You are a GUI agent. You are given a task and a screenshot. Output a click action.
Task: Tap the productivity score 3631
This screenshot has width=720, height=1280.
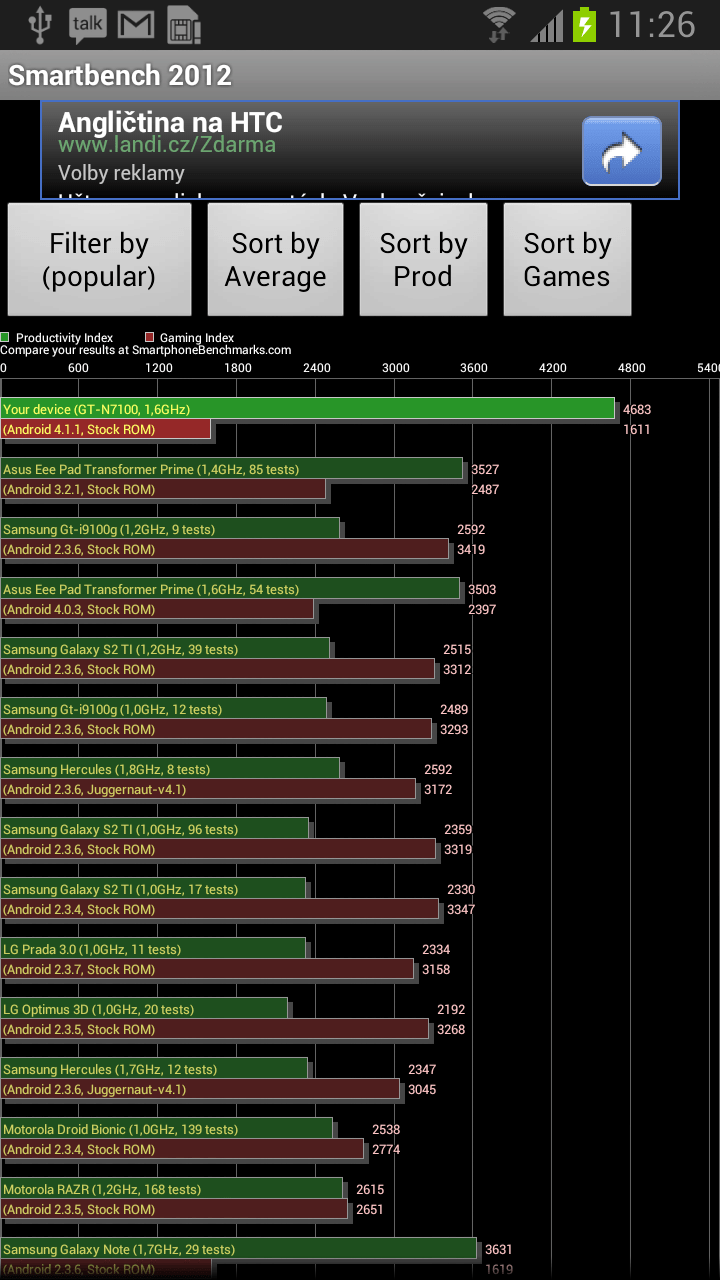(498, 1249)
